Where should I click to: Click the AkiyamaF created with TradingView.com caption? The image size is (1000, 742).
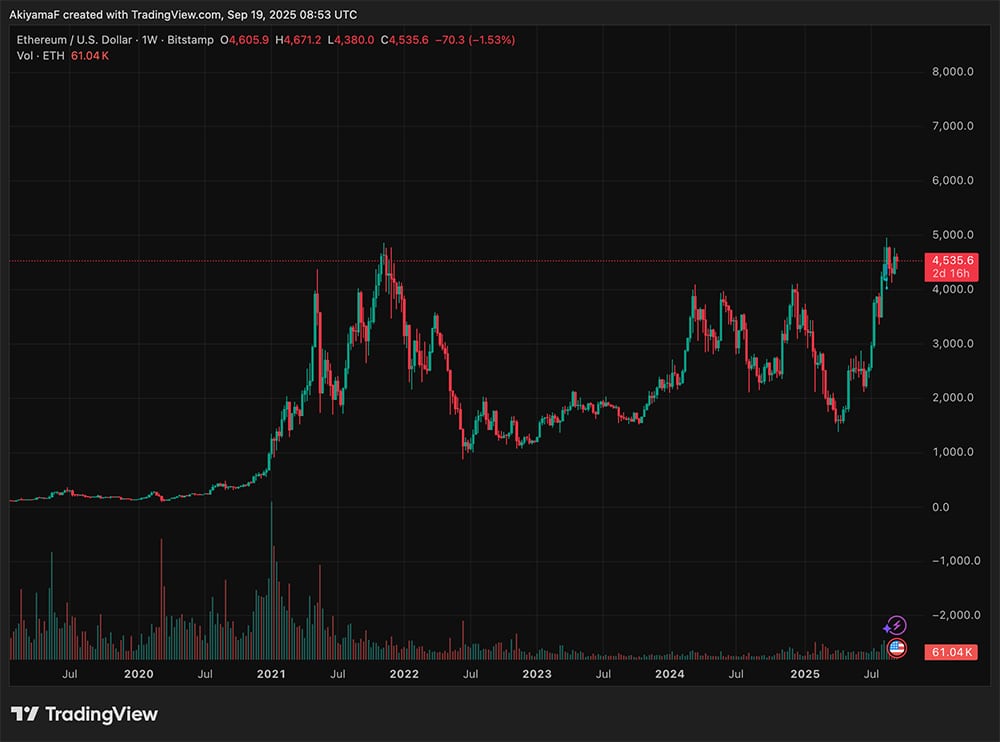(183, 14)
